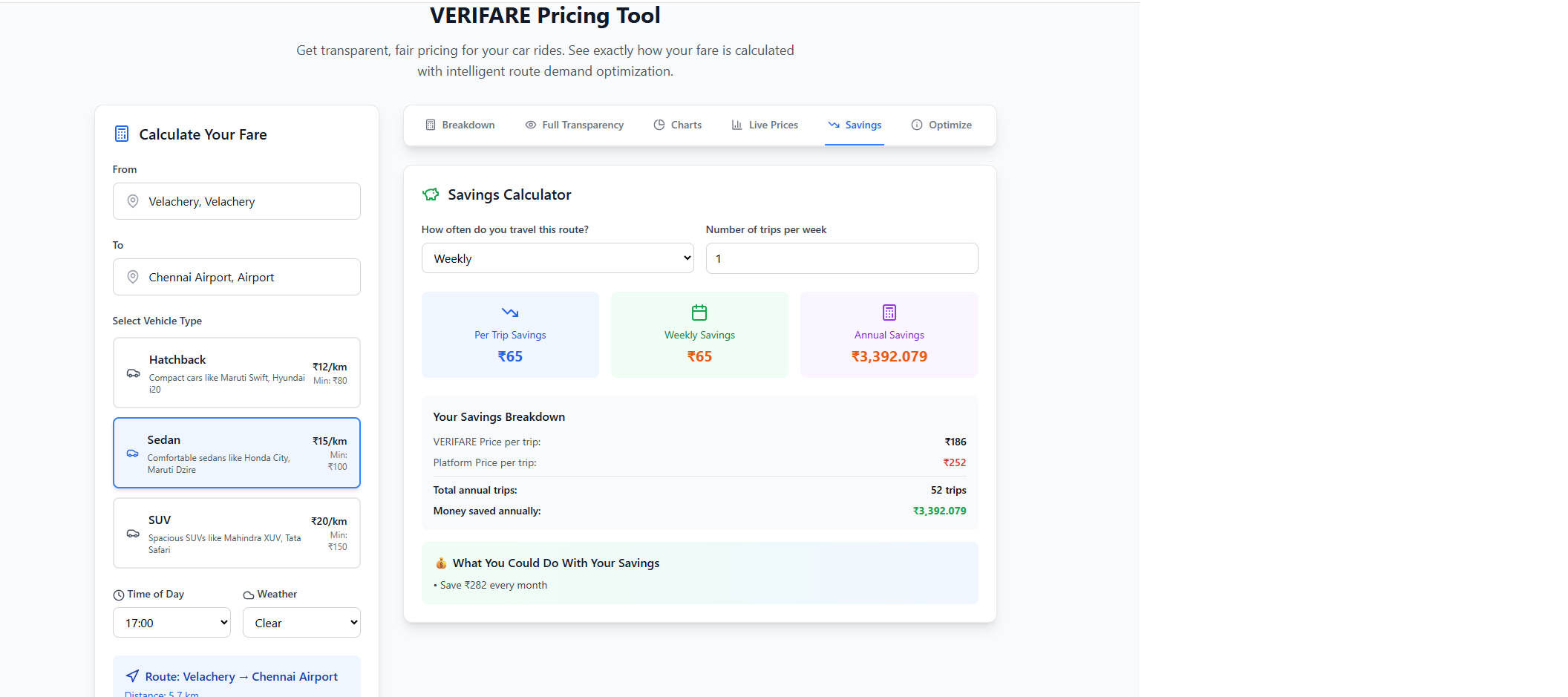
Task: Select the Hatchback vehicle type
Action: click(237, 373)
